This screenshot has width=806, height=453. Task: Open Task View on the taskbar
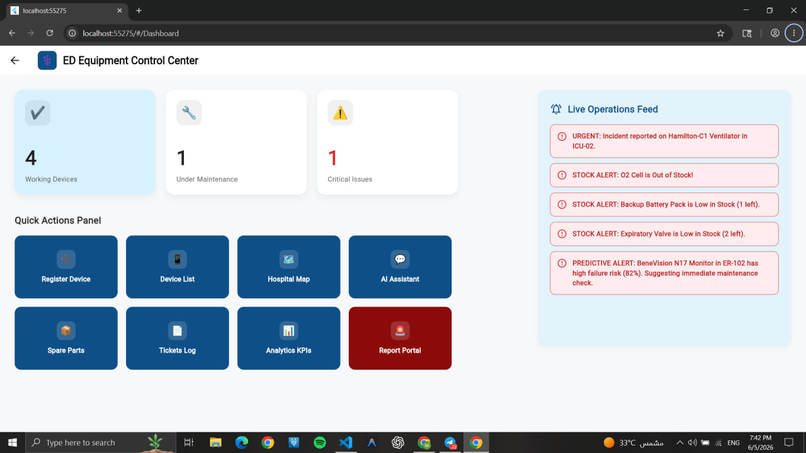189,442
